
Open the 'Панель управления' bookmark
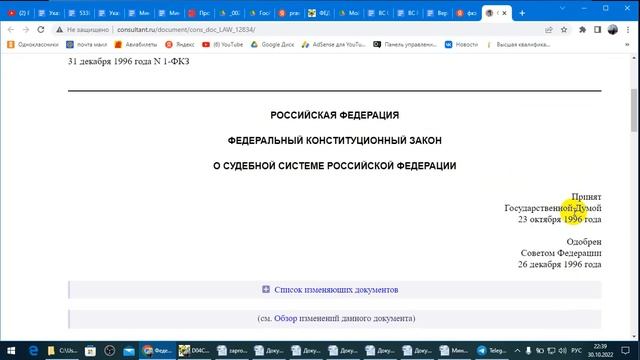click(x=405, y=44)
